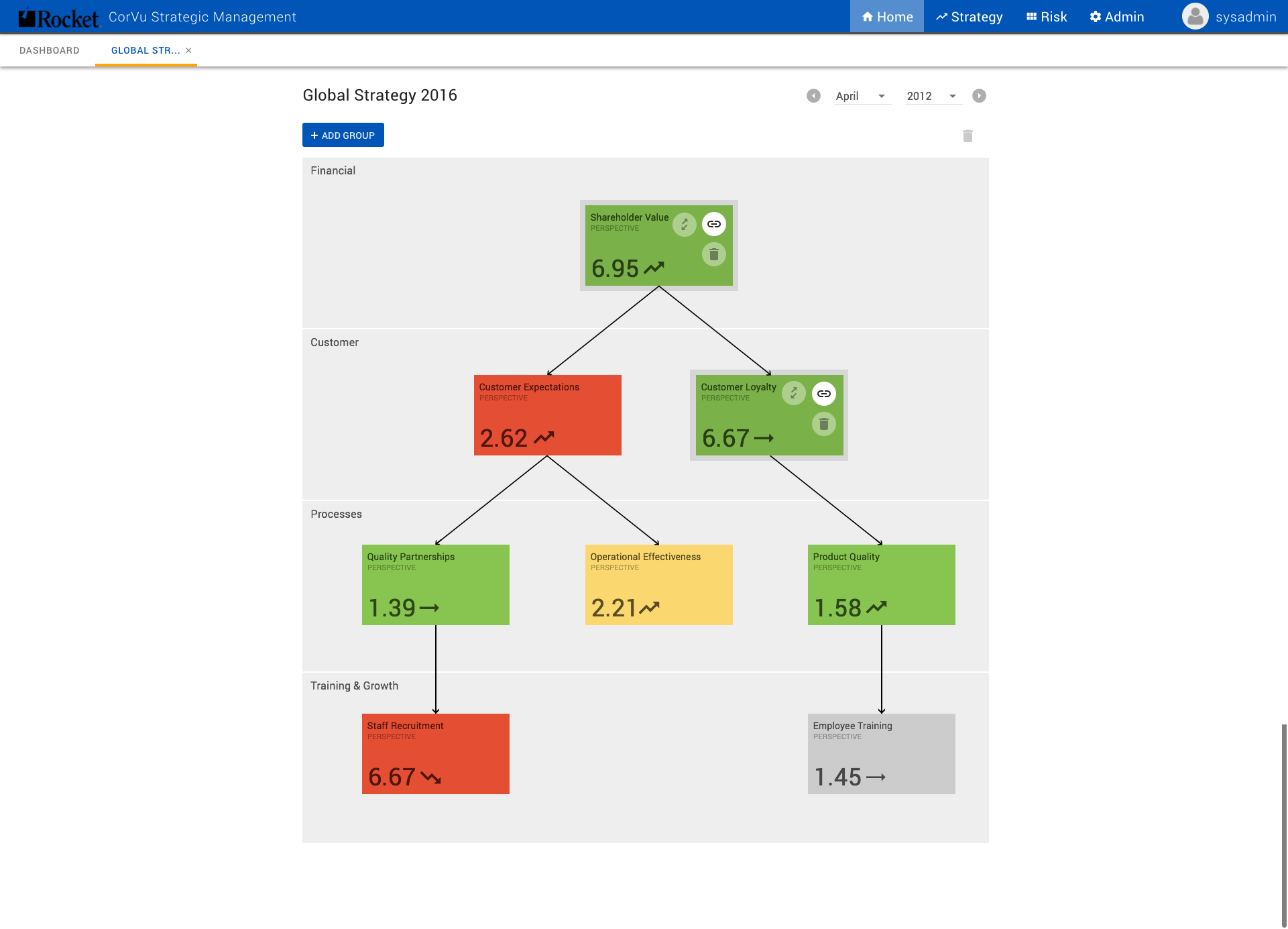This screenshot has height=929, width=1288.
Task: Click expand icon on Customer Loyalty card
Action: coord(794,394)
